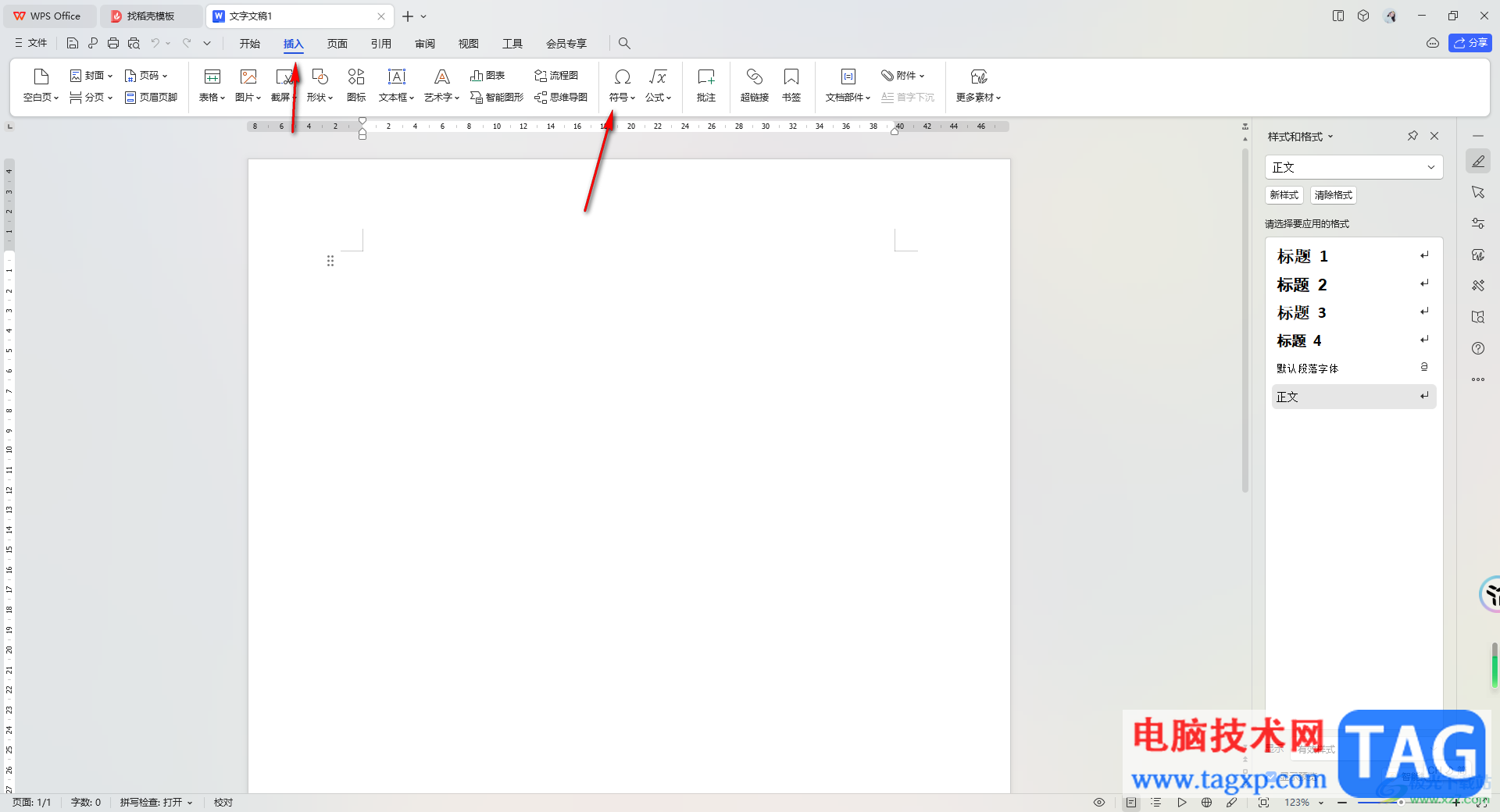1500x812 pixels.
Task: Open the 会员专享 tab
Action: 566,44
